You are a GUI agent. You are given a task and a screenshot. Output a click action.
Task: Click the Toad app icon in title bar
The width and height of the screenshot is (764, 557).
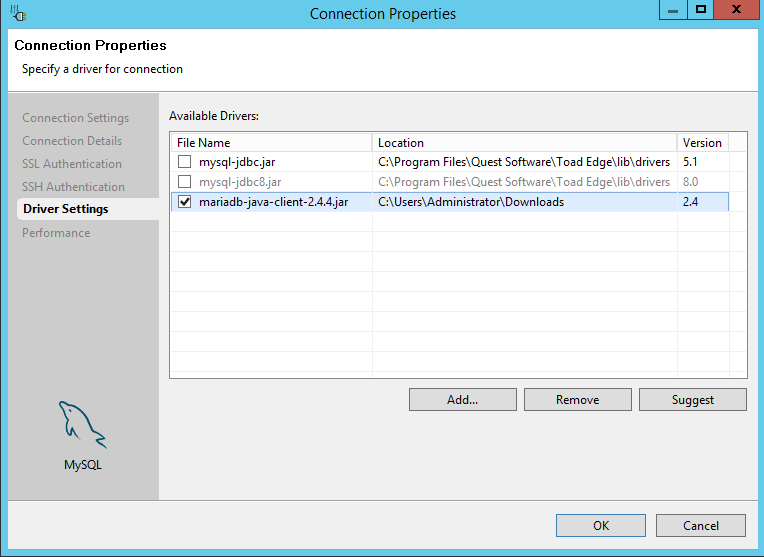pyautogui.click(x=19, y=14)
